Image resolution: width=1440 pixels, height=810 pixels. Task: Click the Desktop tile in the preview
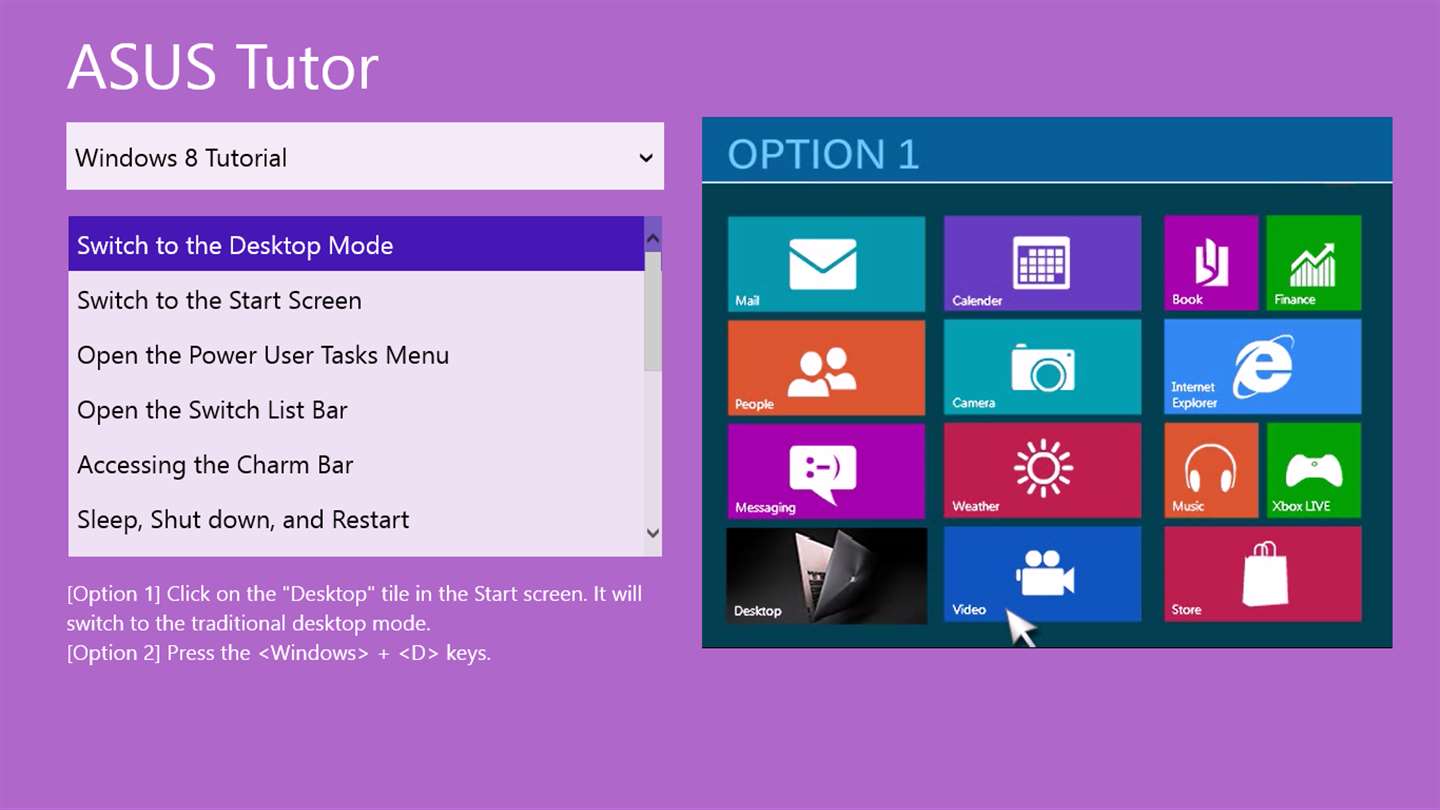point(826,576)
